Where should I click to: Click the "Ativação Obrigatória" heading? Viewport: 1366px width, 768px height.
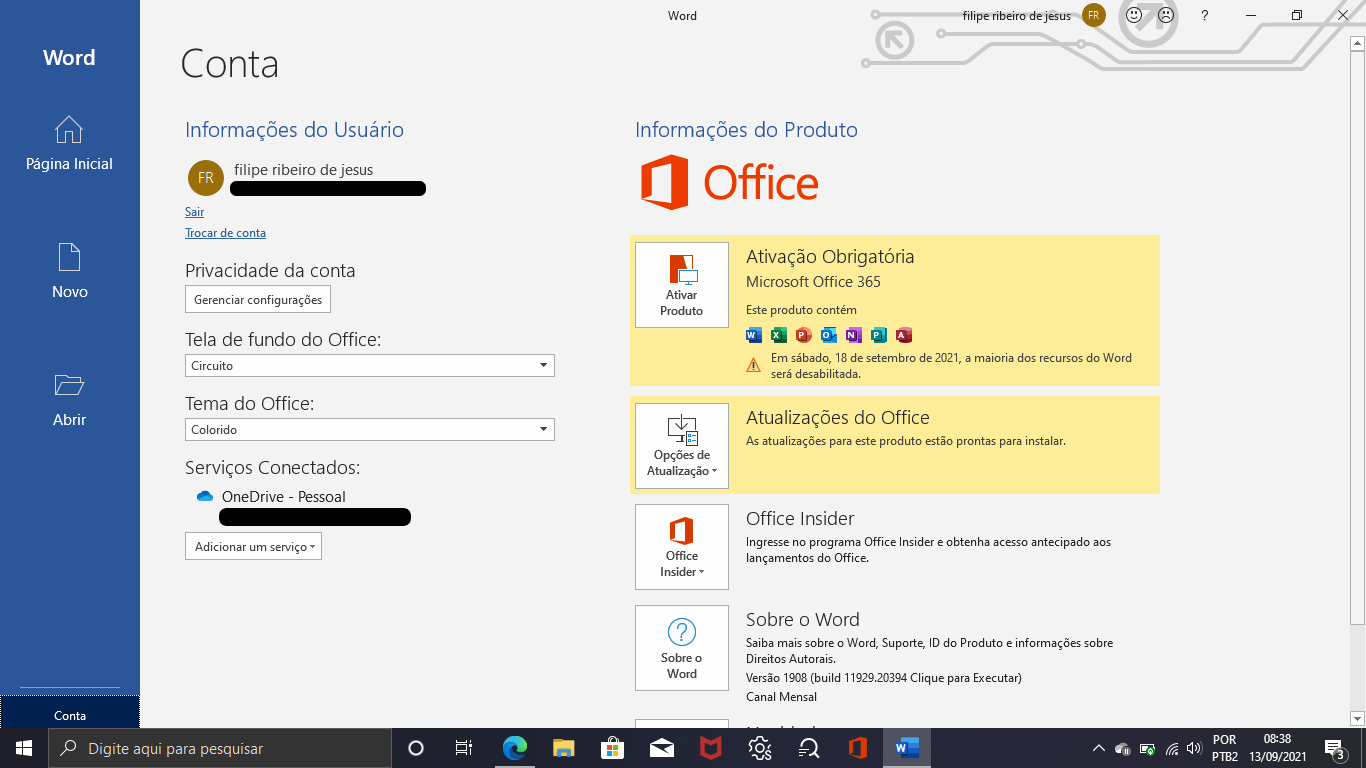(x=830, y=257)
